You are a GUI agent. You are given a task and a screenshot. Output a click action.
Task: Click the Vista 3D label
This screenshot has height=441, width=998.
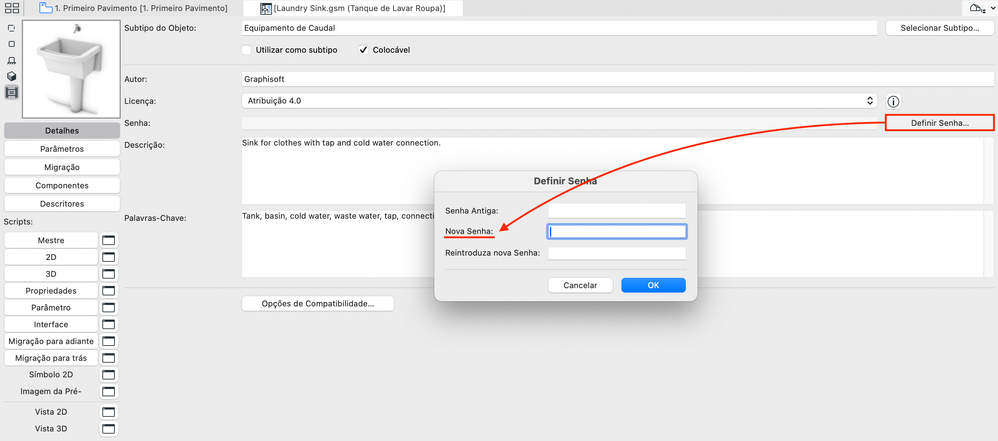(51, 428)
